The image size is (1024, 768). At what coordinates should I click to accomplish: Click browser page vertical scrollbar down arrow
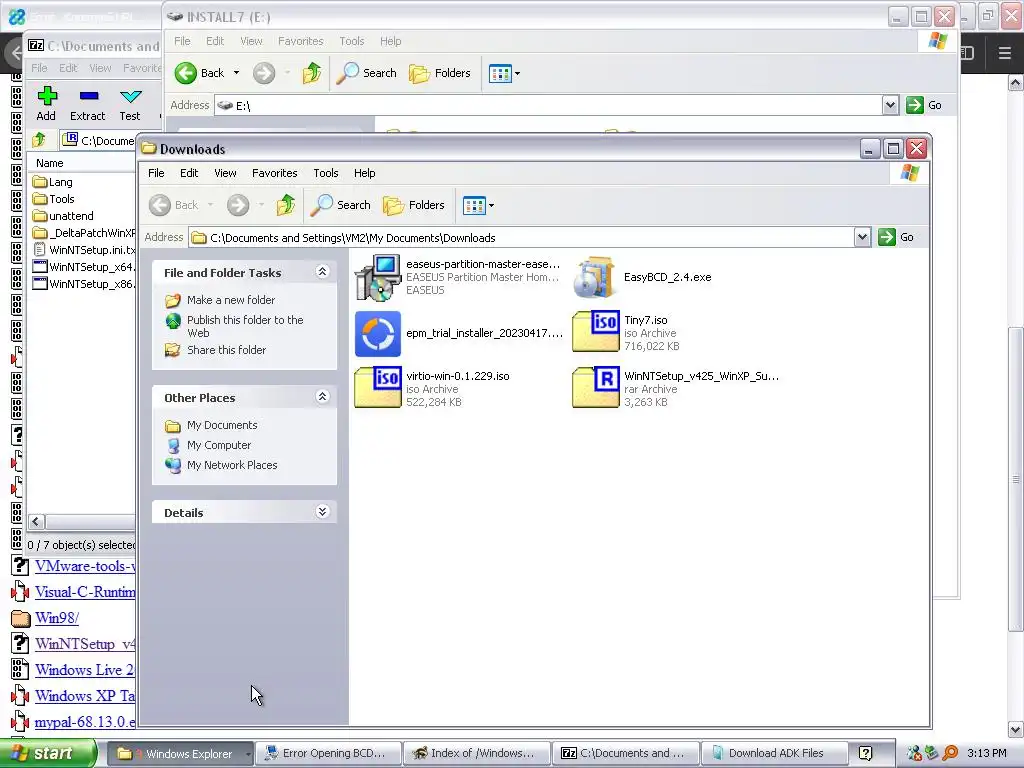(1016, 729)
